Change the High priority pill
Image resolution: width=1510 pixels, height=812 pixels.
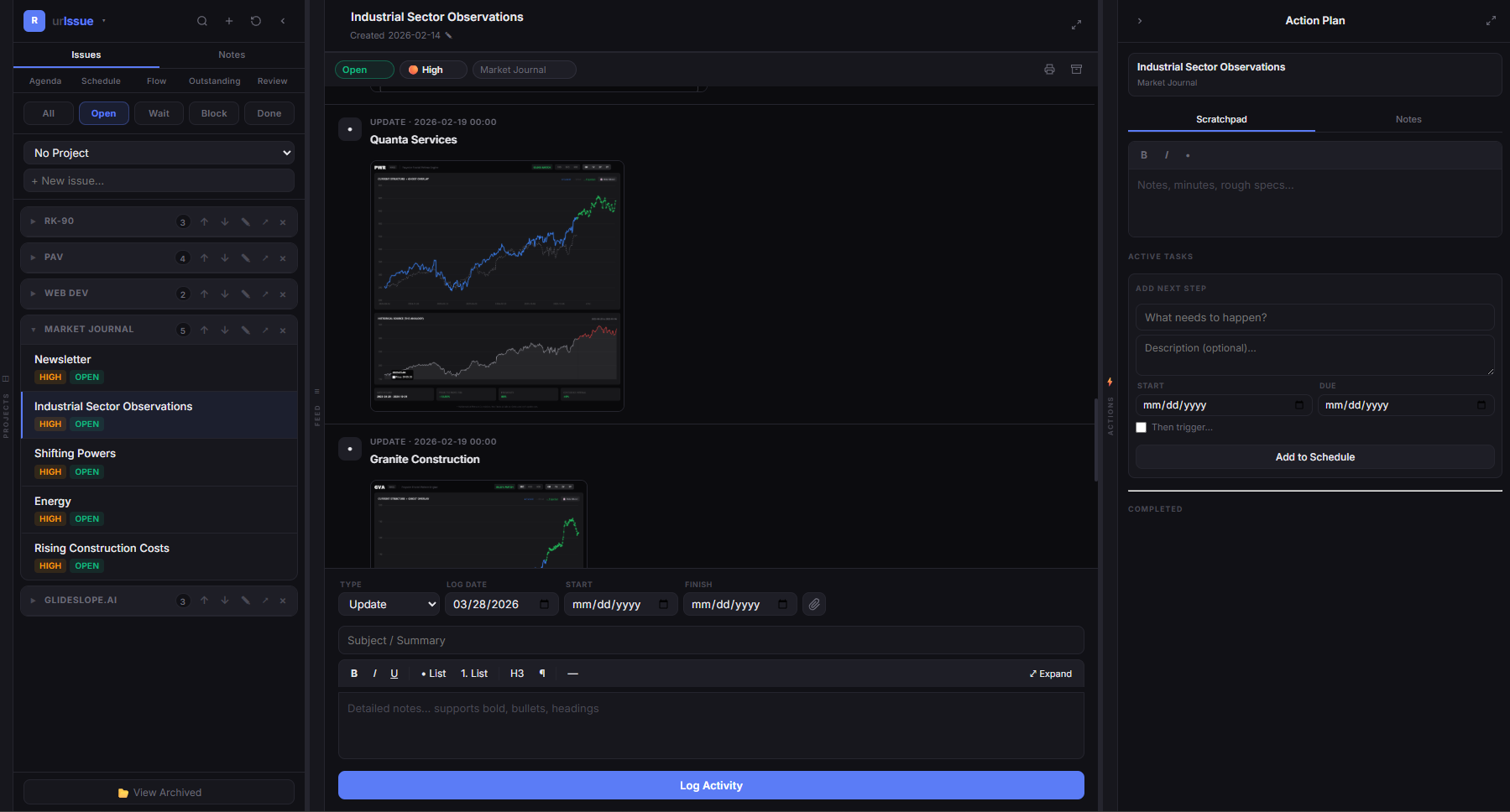click(x=433, y=70)
